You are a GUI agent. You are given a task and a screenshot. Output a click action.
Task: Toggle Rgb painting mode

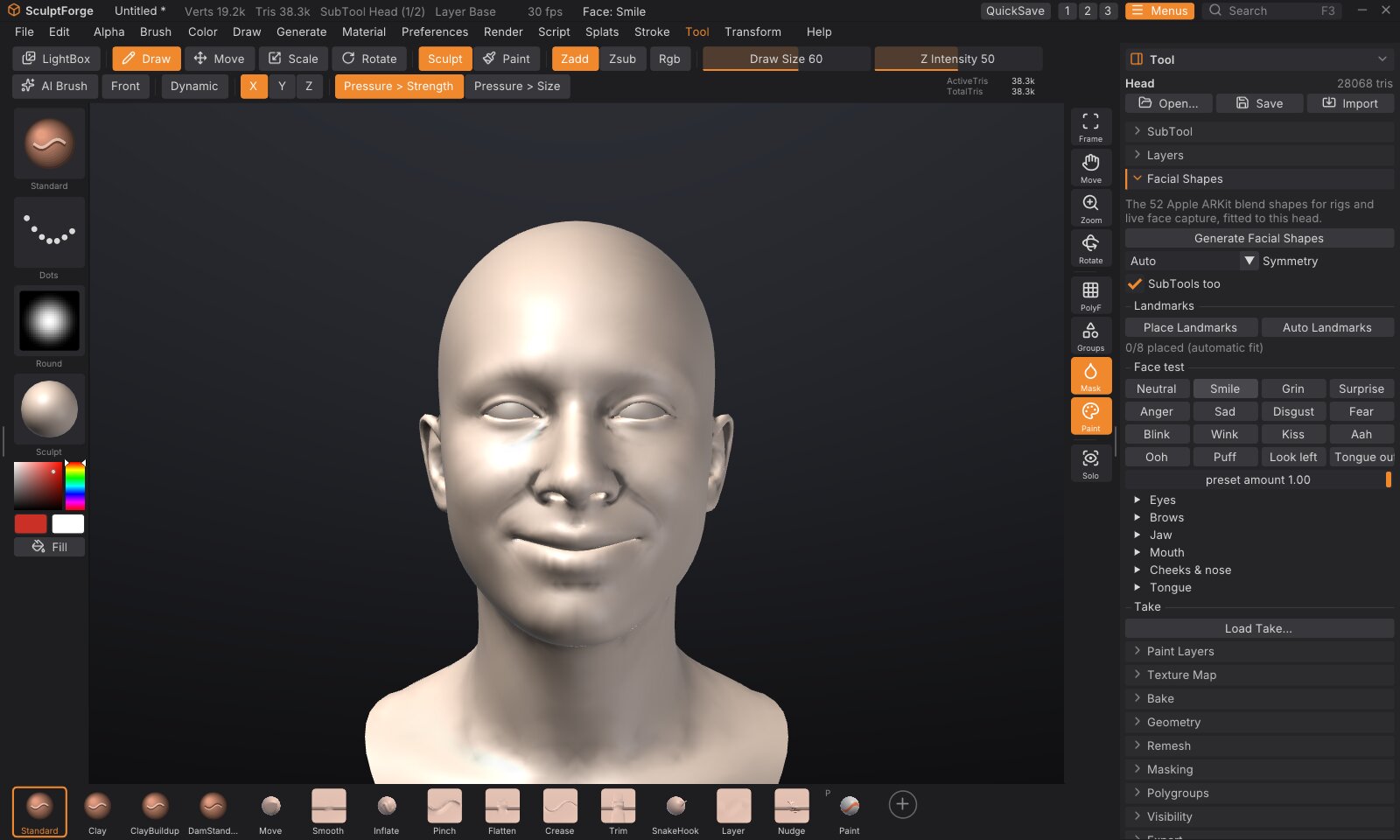pos(669,59)
